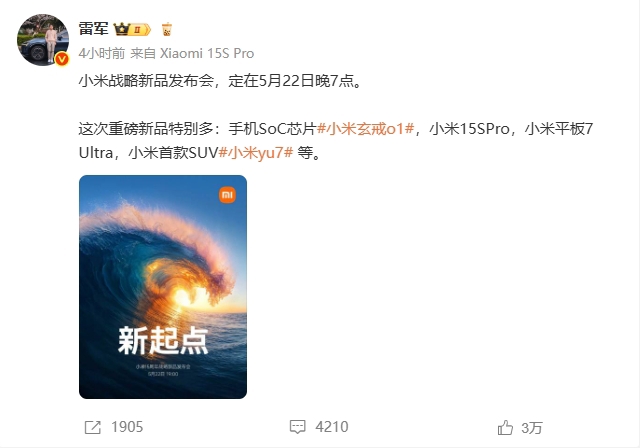
Task: Click the orange MI logo on poster
Action: [x=227, y=195]
